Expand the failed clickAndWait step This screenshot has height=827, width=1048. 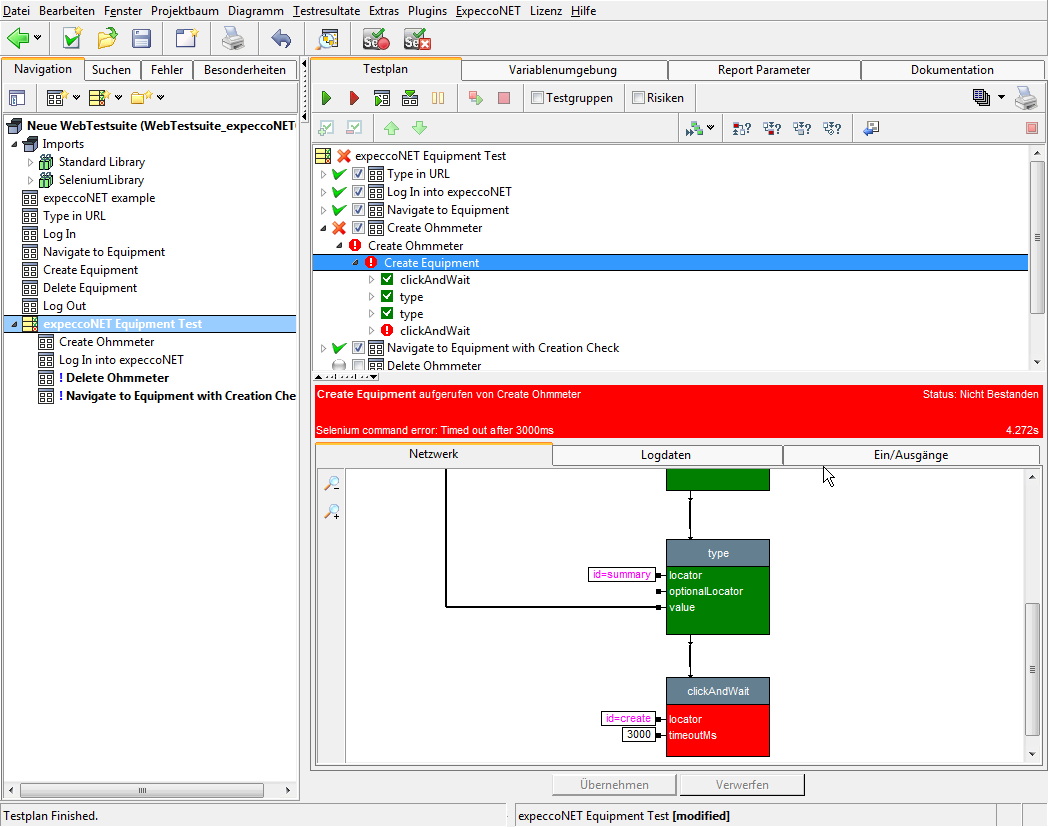coord(372,330)
